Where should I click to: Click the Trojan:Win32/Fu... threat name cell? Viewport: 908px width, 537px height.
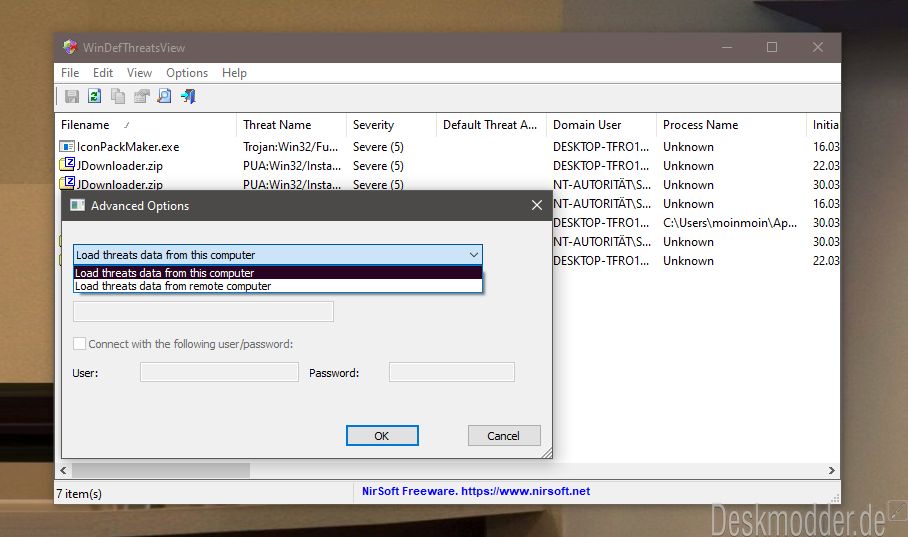291,147
